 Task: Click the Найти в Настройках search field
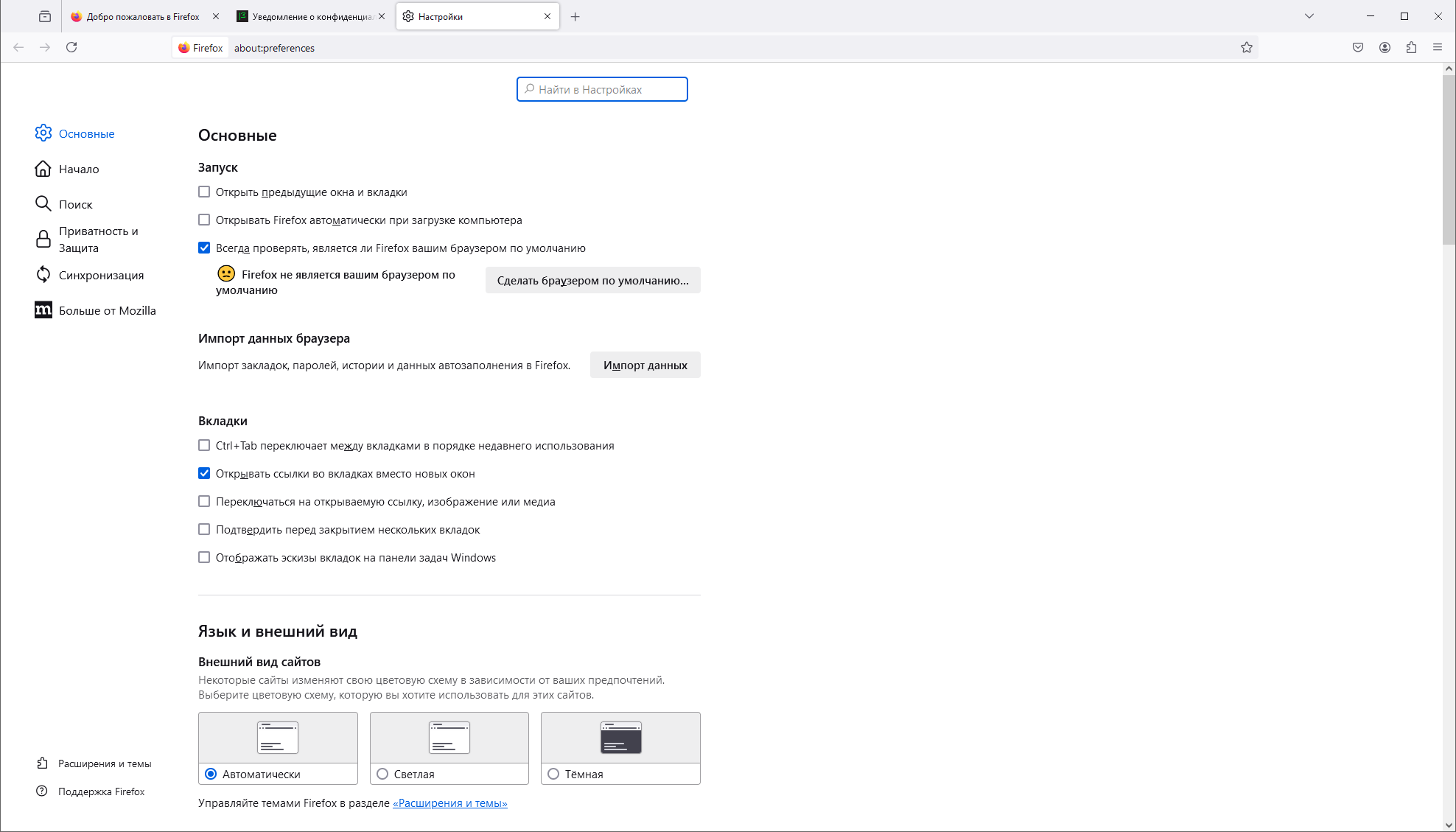tap(602, 89)
